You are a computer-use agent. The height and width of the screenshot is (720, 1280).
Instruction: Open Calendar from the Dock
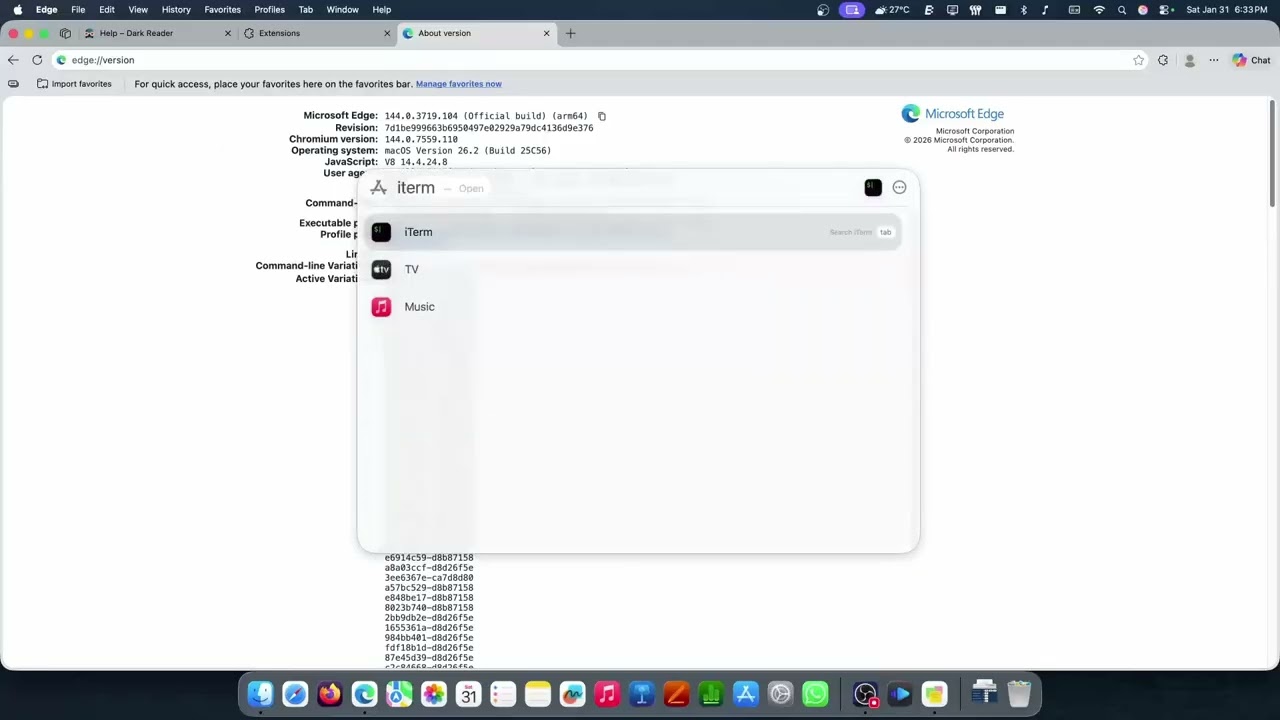click(x=468, y=693)
